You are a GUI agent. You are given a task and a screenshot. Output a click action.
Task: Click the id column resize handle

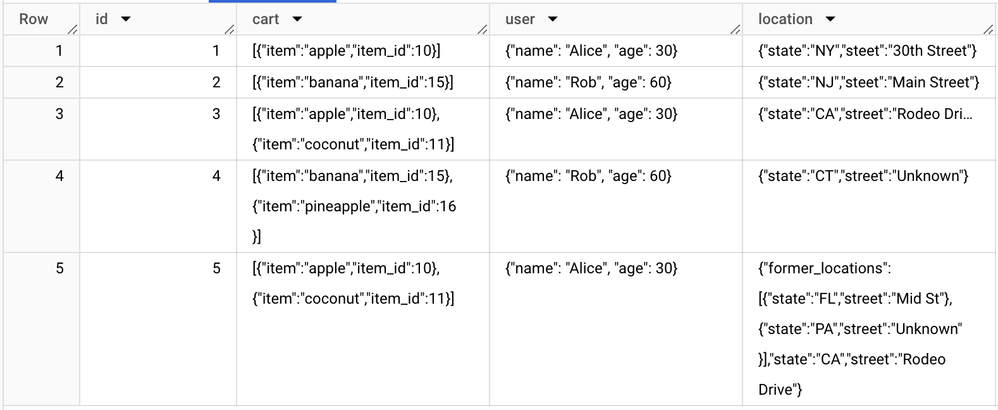[x=230, y=29]
